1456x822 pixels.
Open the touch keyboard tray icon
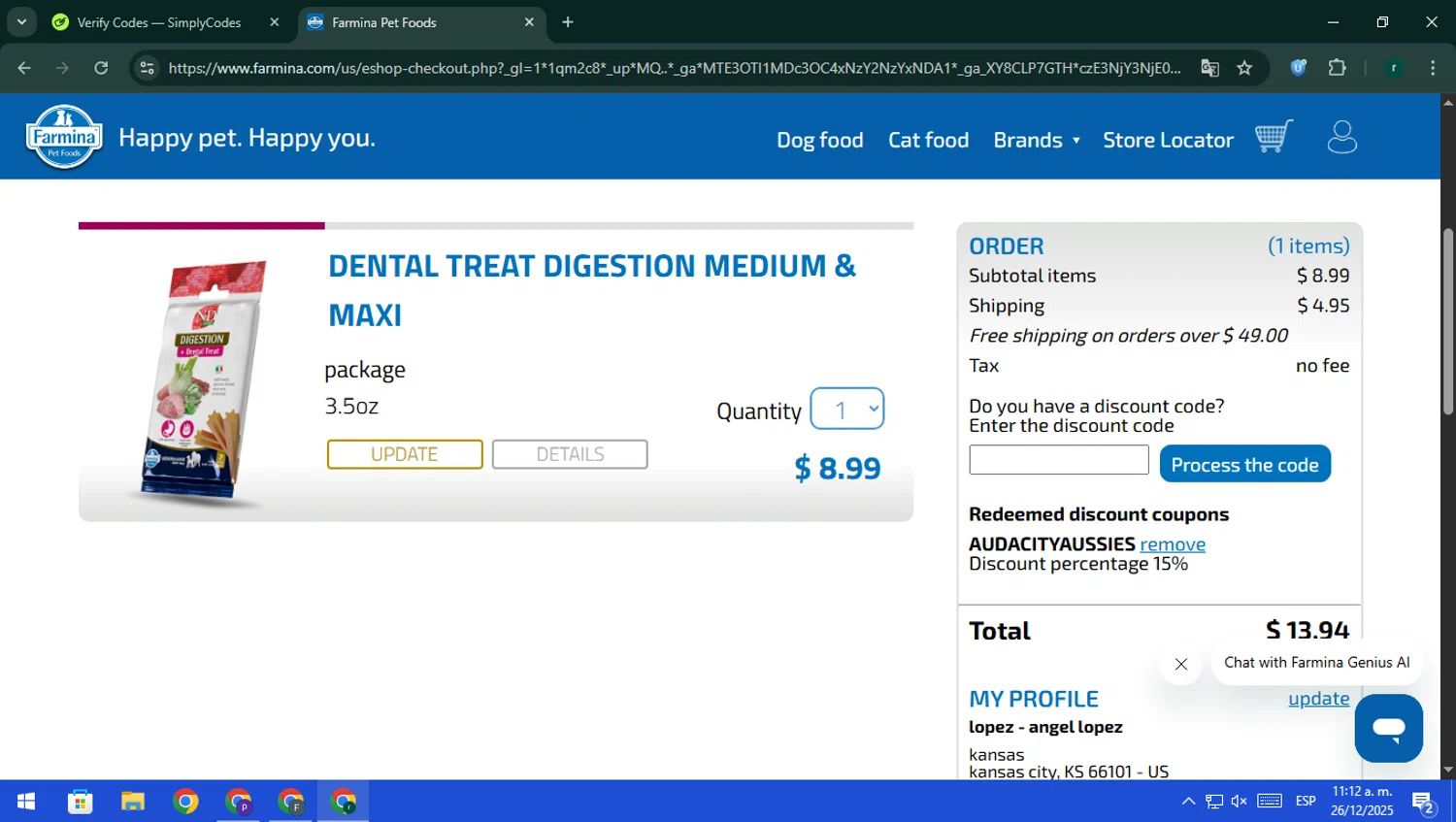(1270, 801)
